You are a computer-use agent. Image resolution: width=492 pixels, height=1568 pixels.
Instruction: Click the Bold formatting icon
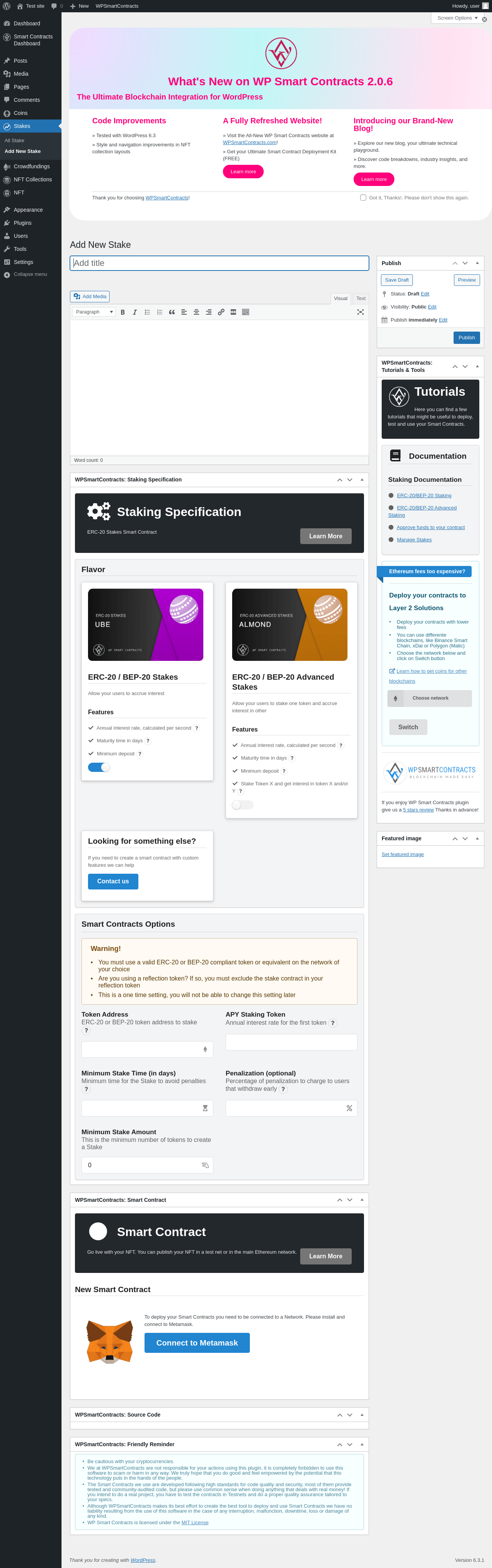pos(122,312)
